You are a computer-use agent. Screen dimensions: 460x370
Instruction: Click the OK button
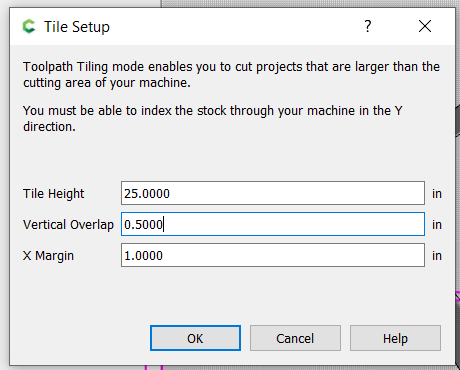195,338
